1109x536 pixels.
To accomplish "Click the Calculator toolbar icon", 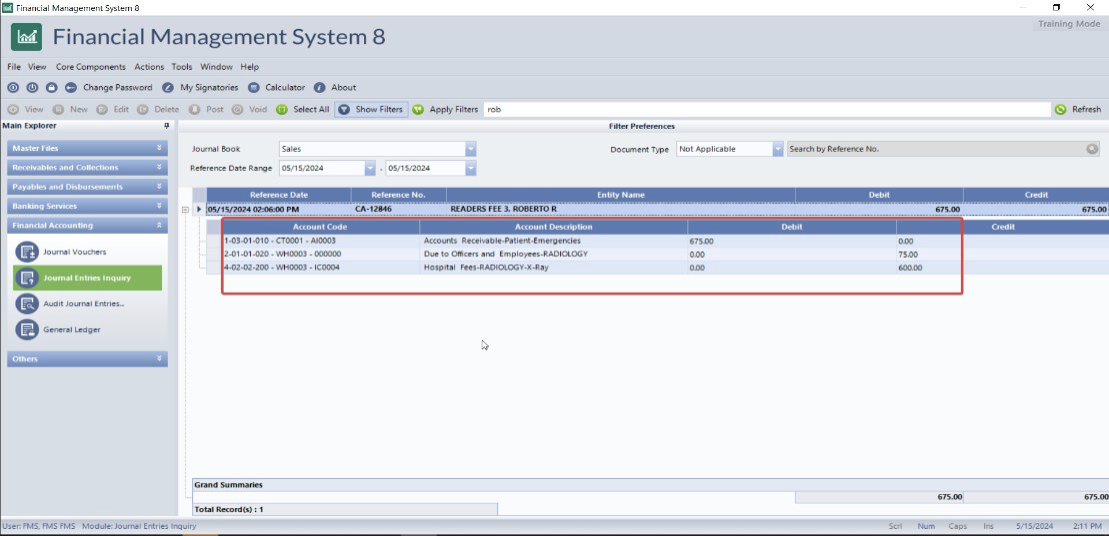I will point(254,88).
